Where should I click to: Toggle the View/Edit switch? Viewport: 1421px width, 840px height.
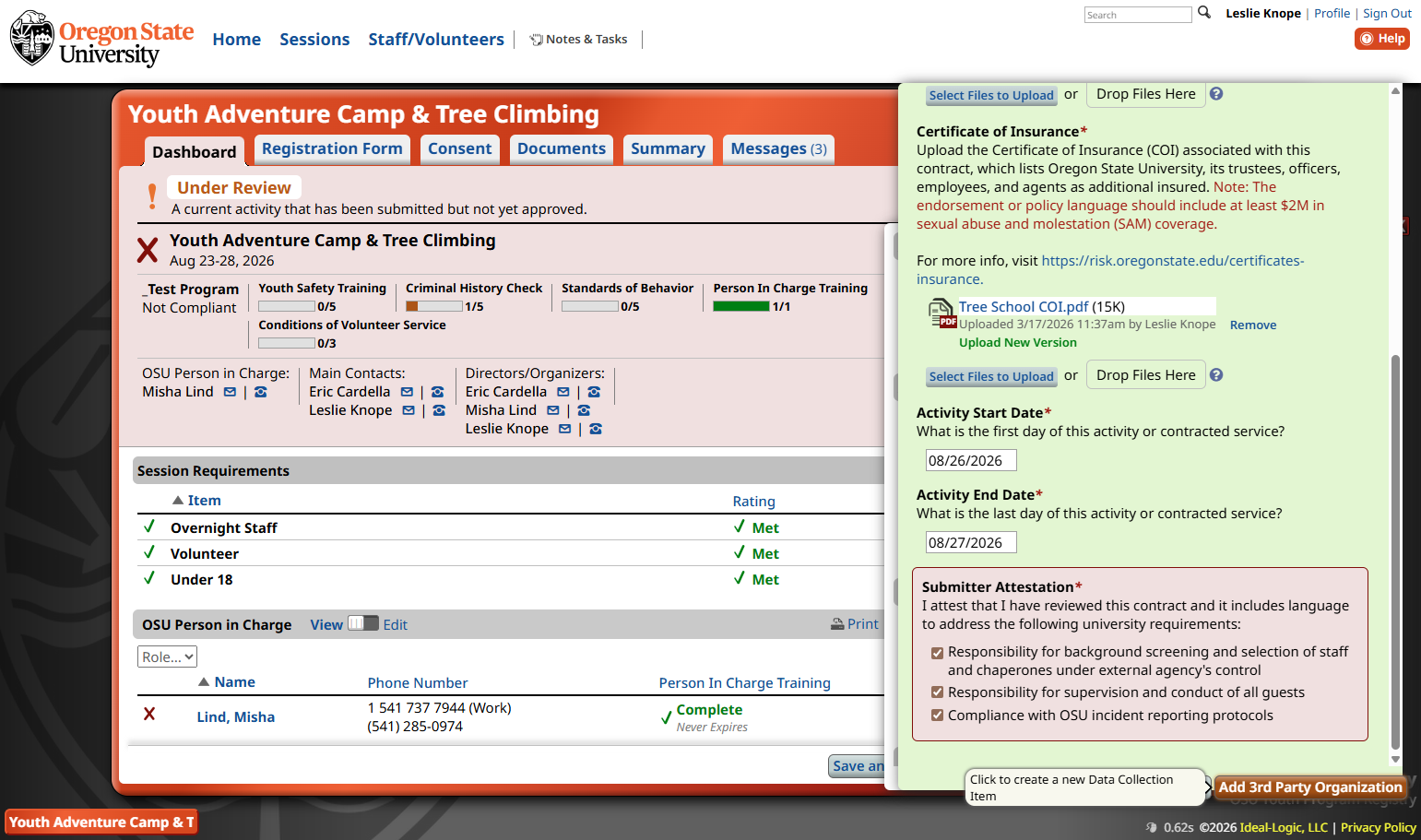(363, 623)
